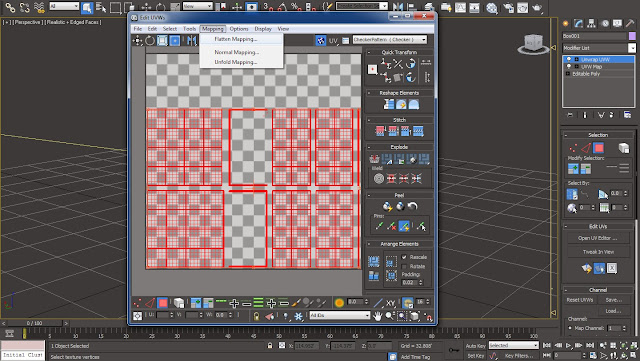The height and width of the screenshot is (361, 640).
Task: Toggle the lock selection padlock icon
Action: 256,316
